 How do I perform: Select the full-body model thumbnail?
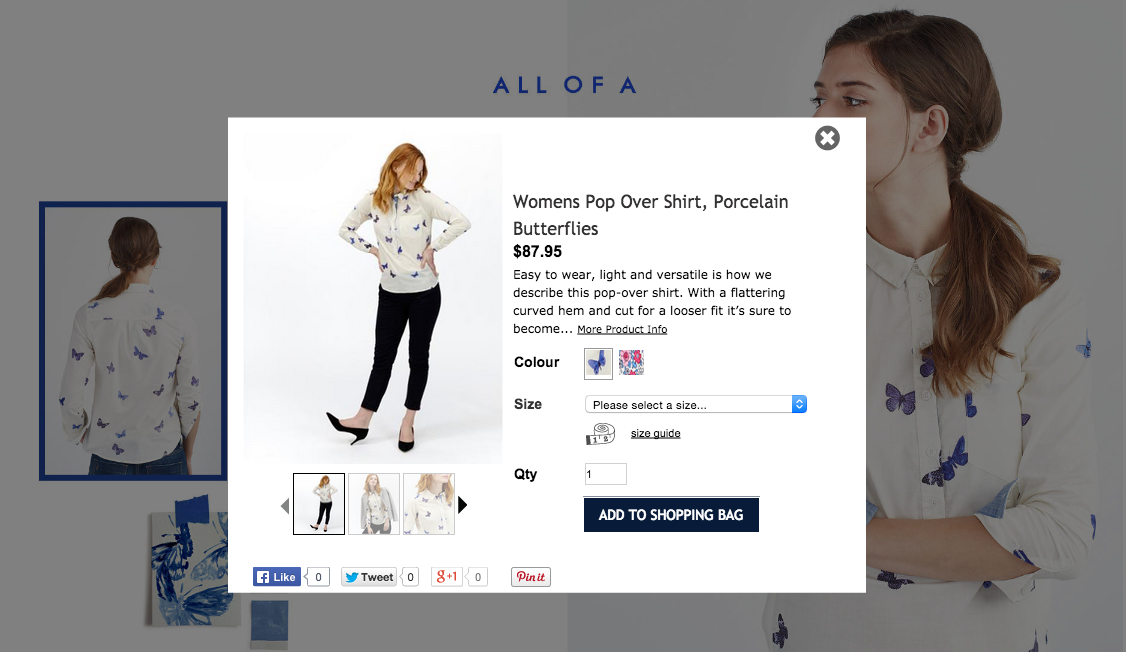point(319,503)
